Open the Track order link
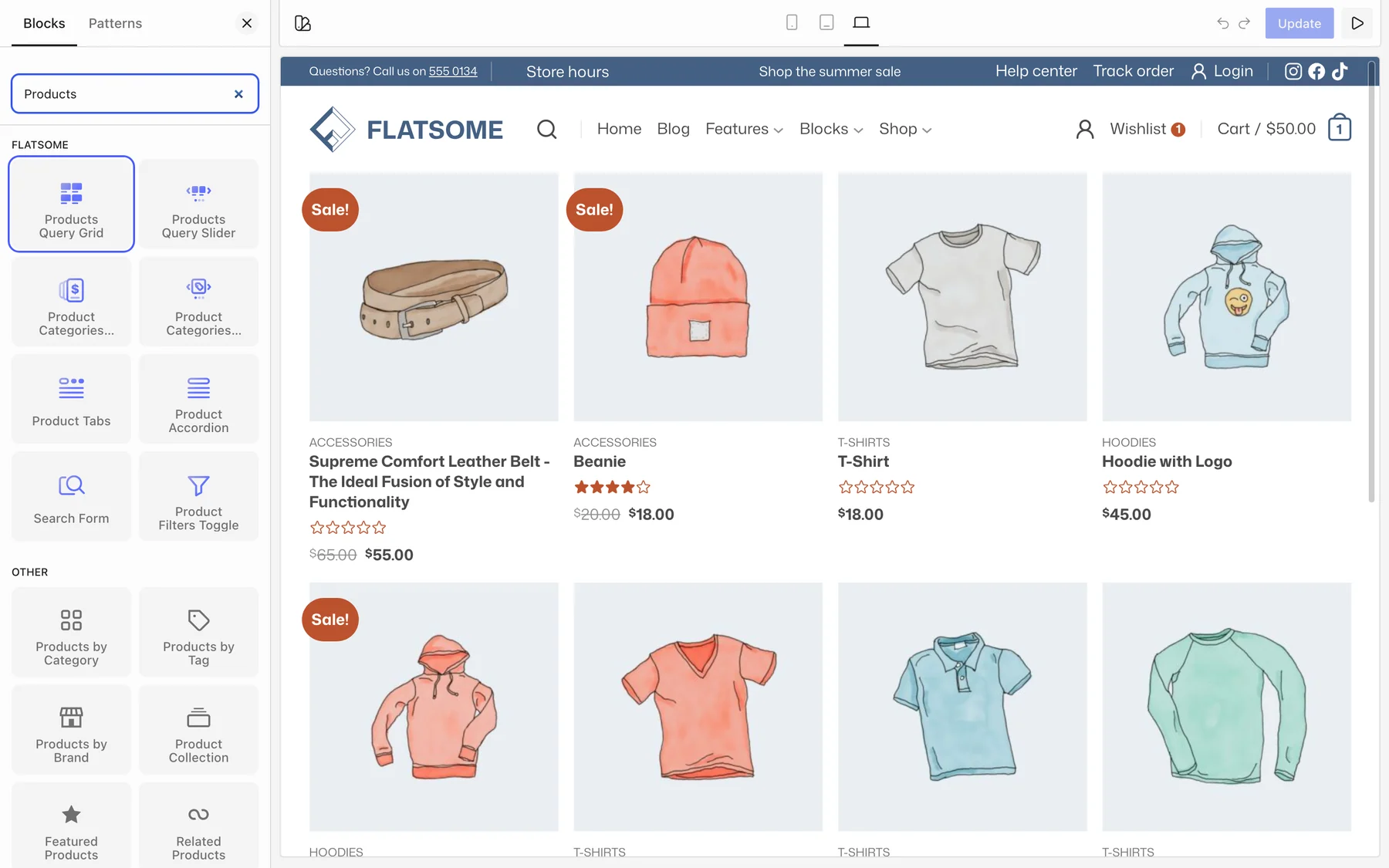 1133,71
